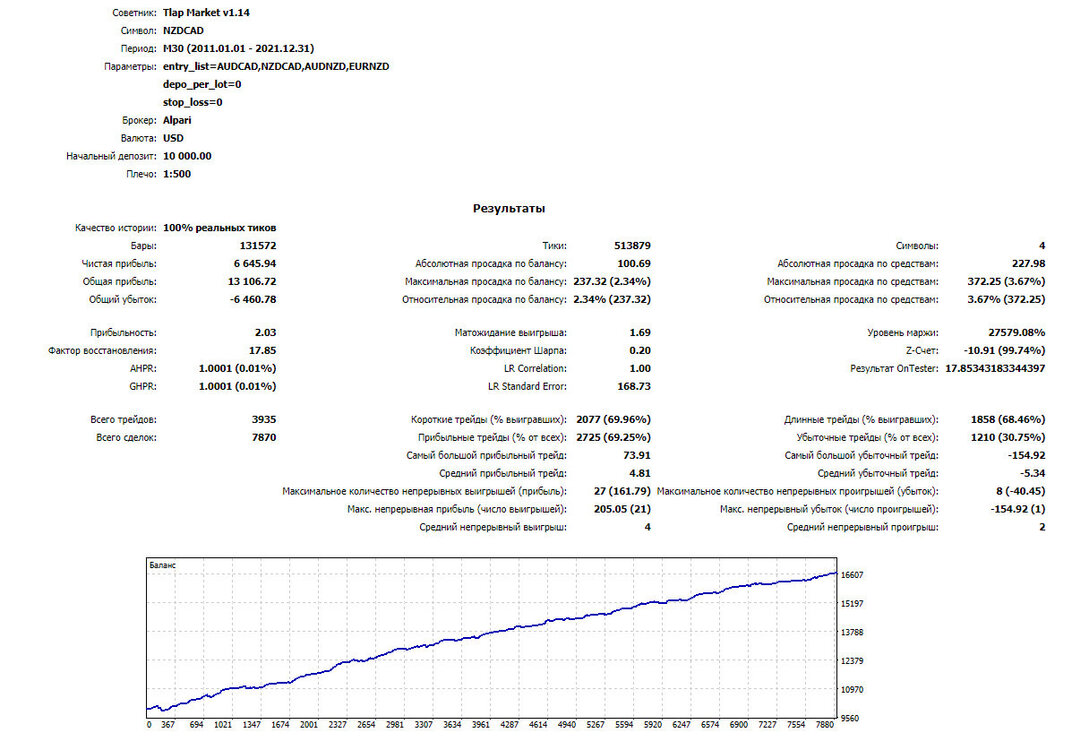Select the net profit value 6 645.94

coord(255,263)
